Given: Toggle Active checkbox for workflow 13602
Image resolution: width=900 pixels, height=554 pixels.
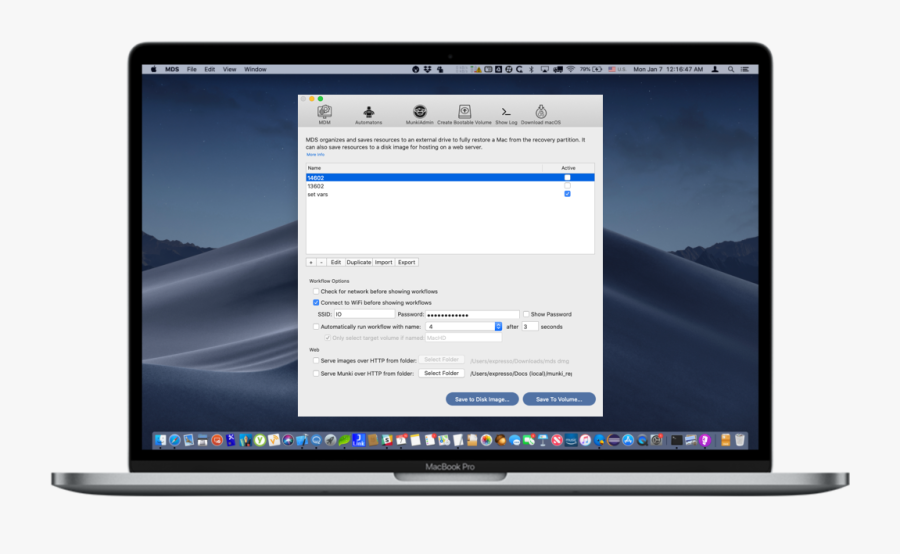Looking at the screenshot, I should click(567, 186).
